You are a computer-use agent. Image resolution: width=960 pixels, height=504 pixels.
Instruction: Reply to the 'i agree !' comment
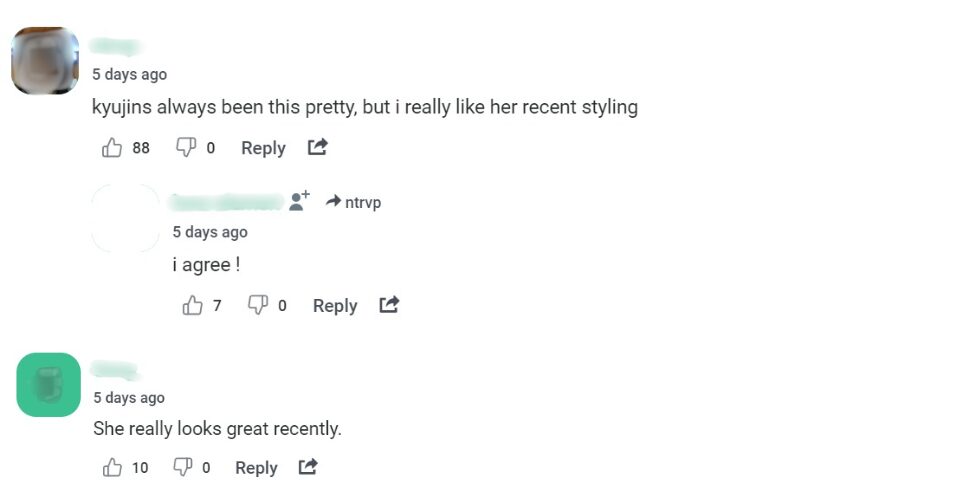coord(335,306)
